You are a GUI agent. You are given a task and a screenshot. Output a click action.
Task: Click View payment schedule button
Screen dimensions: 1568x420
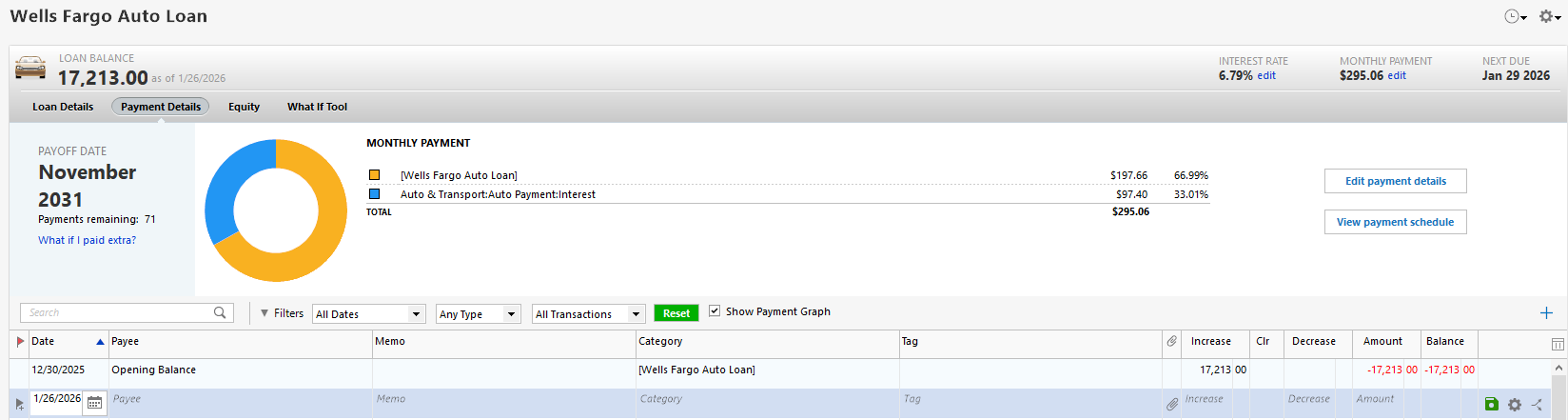pyautogui.click(x=1395, y=222)
